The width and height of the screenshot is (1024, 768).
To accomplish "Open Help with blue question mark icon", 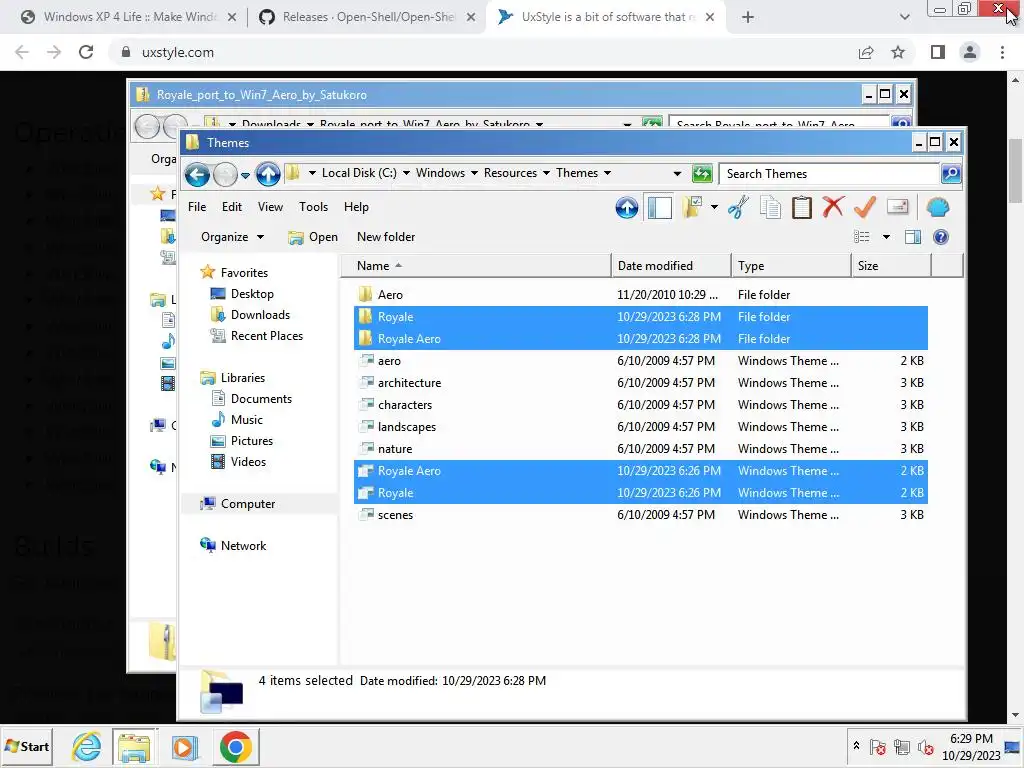I will (x=941, y=237).
